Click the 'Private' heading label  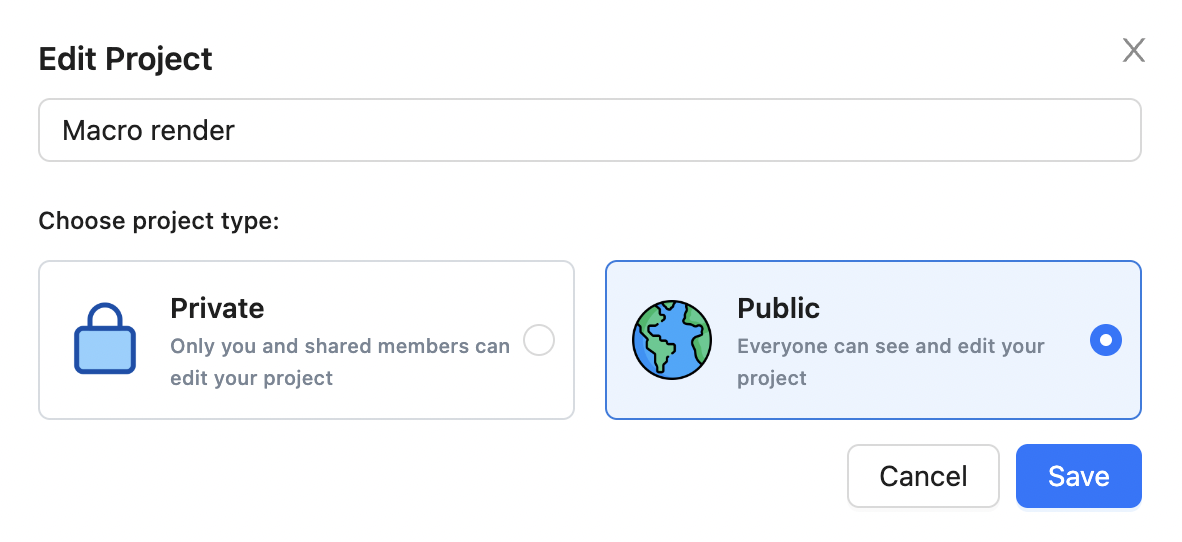coord(217,308)
